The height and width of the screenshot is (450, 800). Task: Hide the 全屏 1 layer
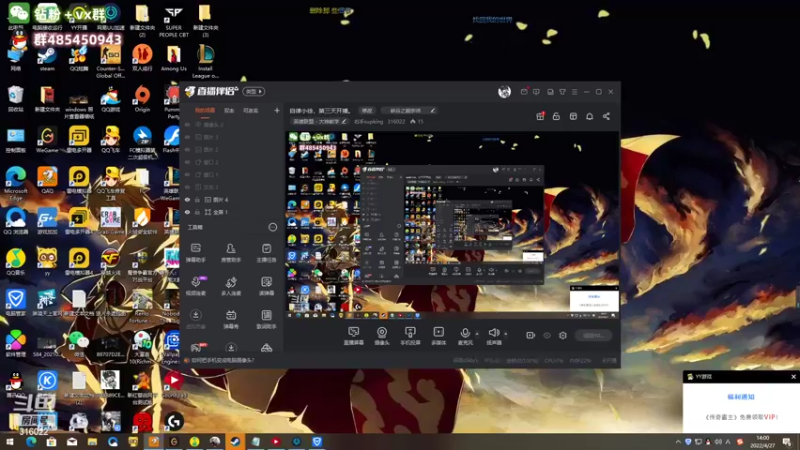tap(187, 212)
